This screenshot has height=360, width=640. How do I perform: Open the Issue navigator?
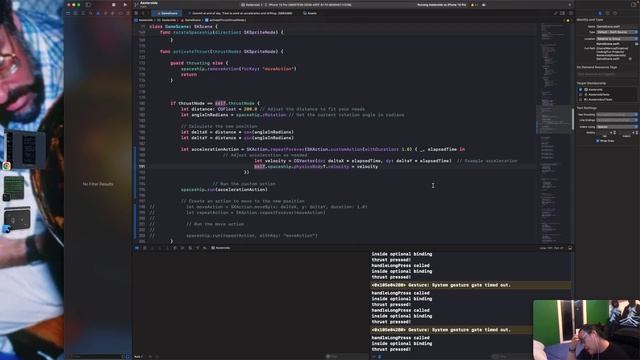(98, 13)
